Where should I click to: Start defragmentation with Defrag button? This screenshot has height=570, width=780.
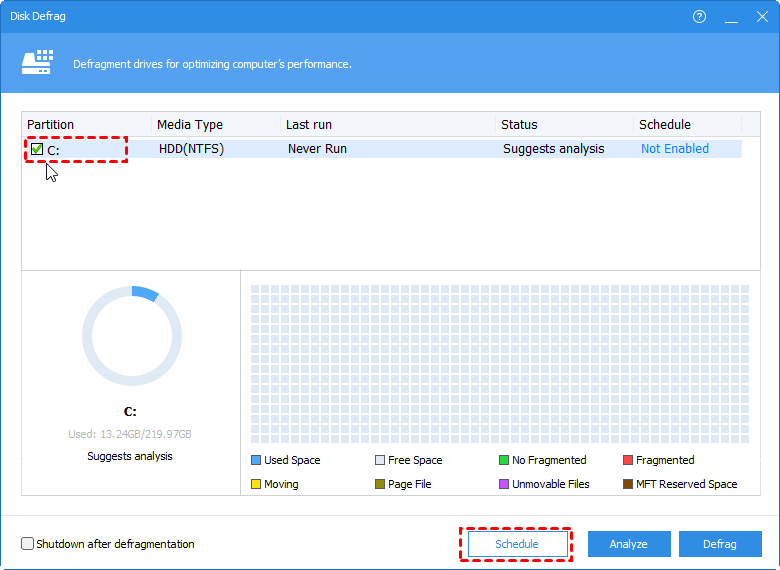tap(719, 544)
